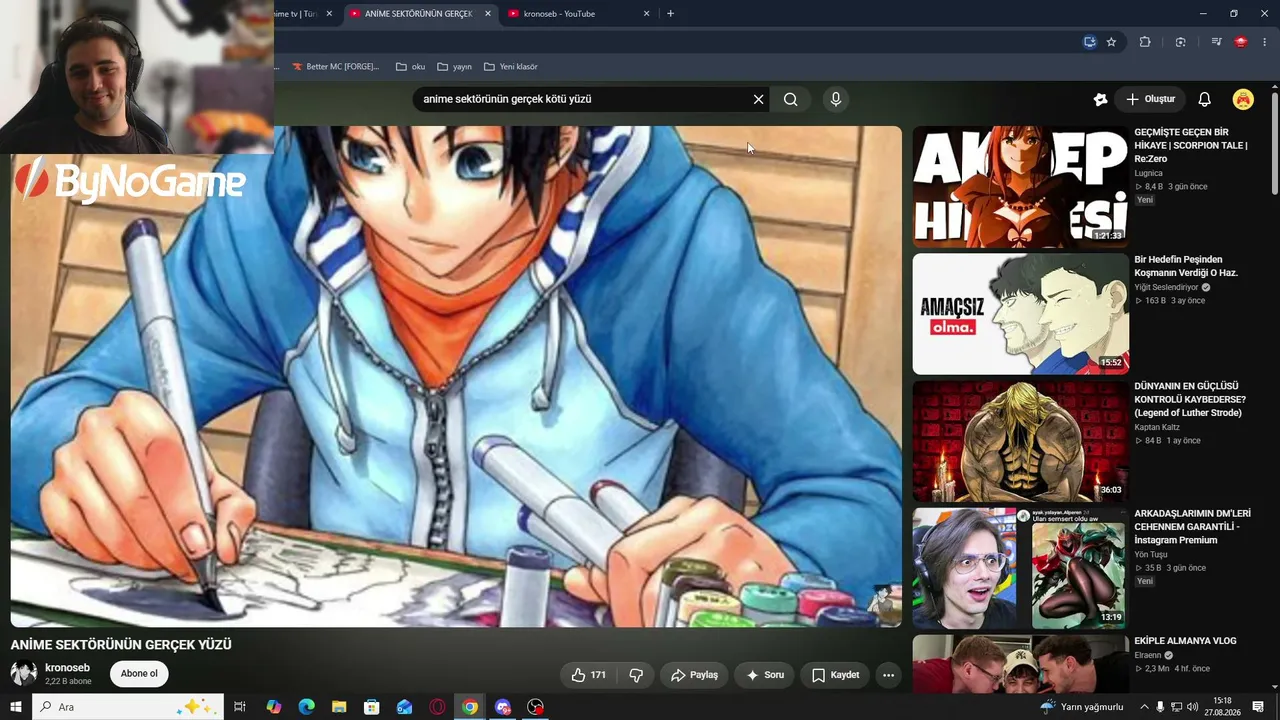The width and height of the screenshot is (1280, 720).
Task: Close the kronoseb - YouTube tab
Action: (646, 14)
